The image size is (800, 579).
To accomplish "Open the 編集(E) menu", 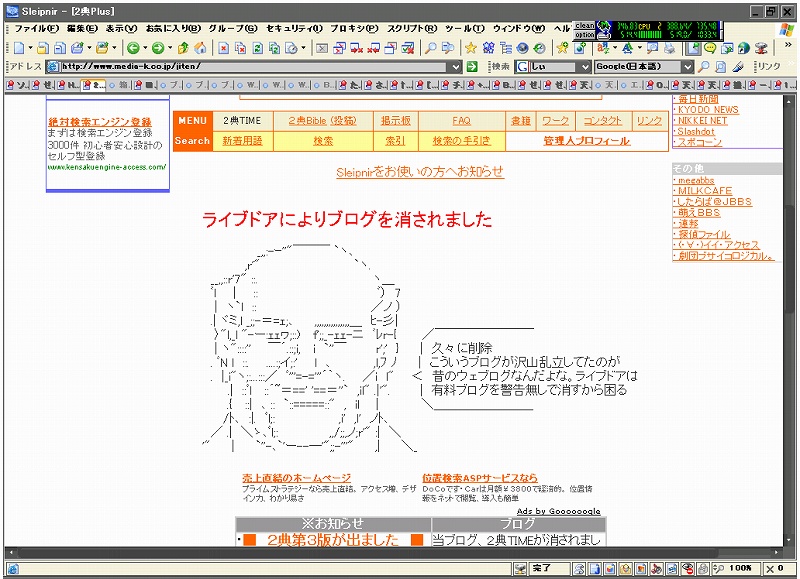I will pos(82,29).
